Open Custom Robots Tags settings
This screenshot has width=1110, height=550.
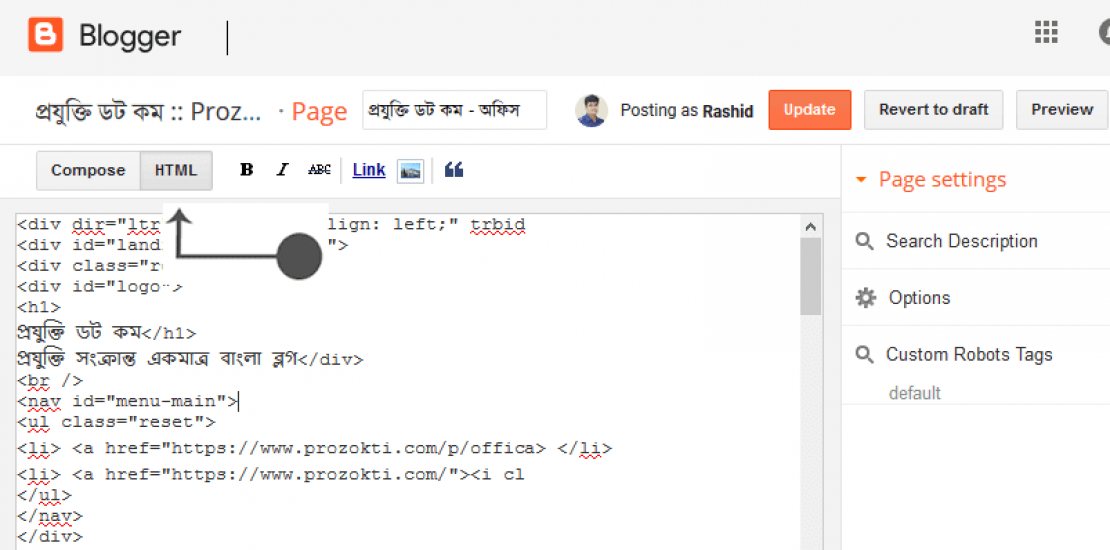[968, 354]
